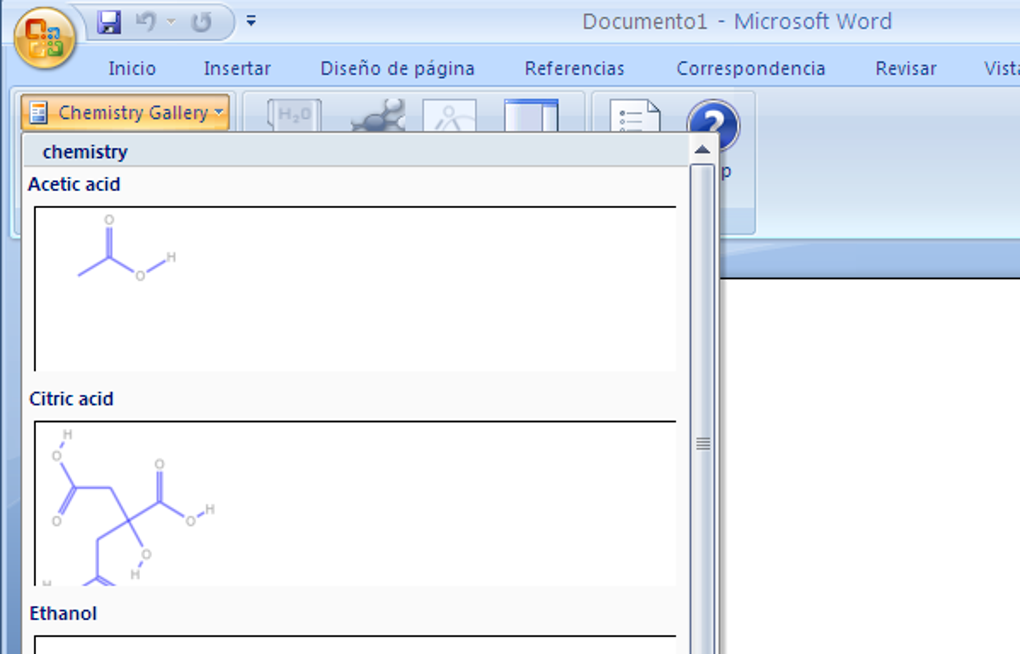Insert the Citric acid structure thumbnail
Image resolution: width=1020 pixels, height=654 pixels.
coord(355,503)
